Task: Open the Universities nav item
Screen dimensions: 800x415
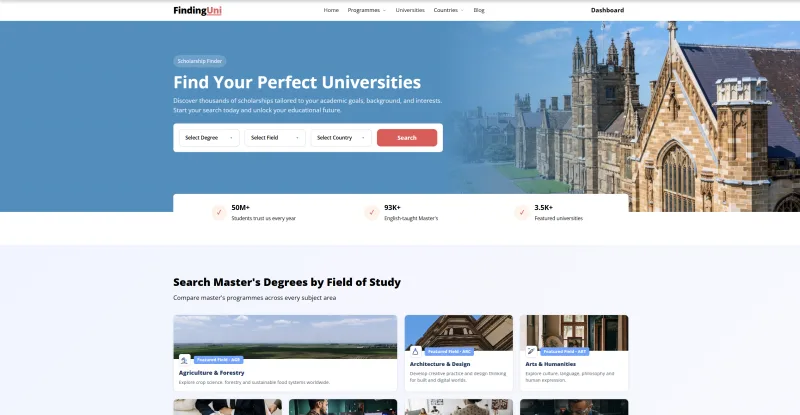Action: click(x=410, y=10)
